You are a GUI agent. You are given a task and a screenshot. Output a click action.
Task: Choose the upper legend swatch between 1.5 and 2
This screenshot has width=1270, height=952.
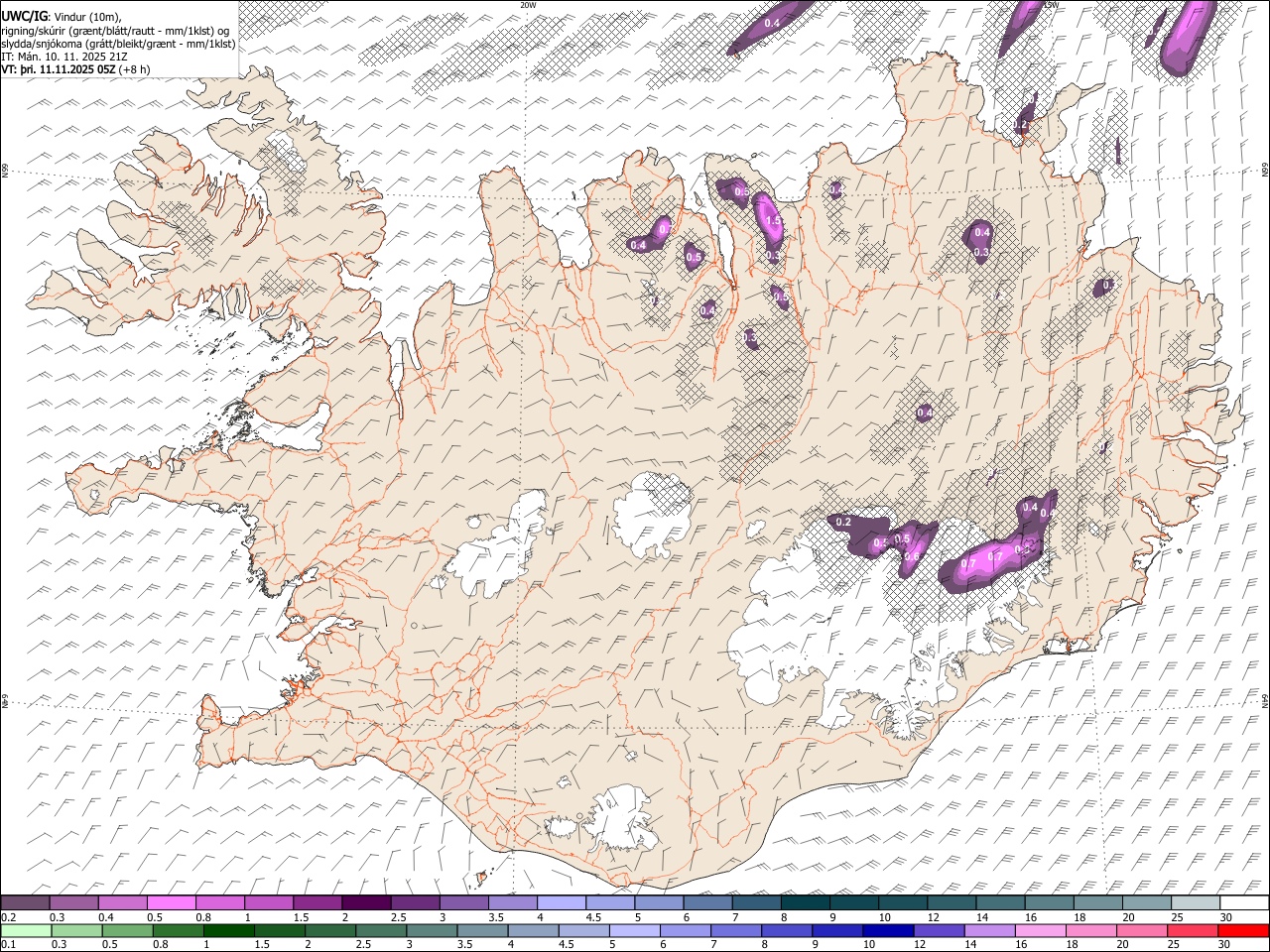point(317,902)
